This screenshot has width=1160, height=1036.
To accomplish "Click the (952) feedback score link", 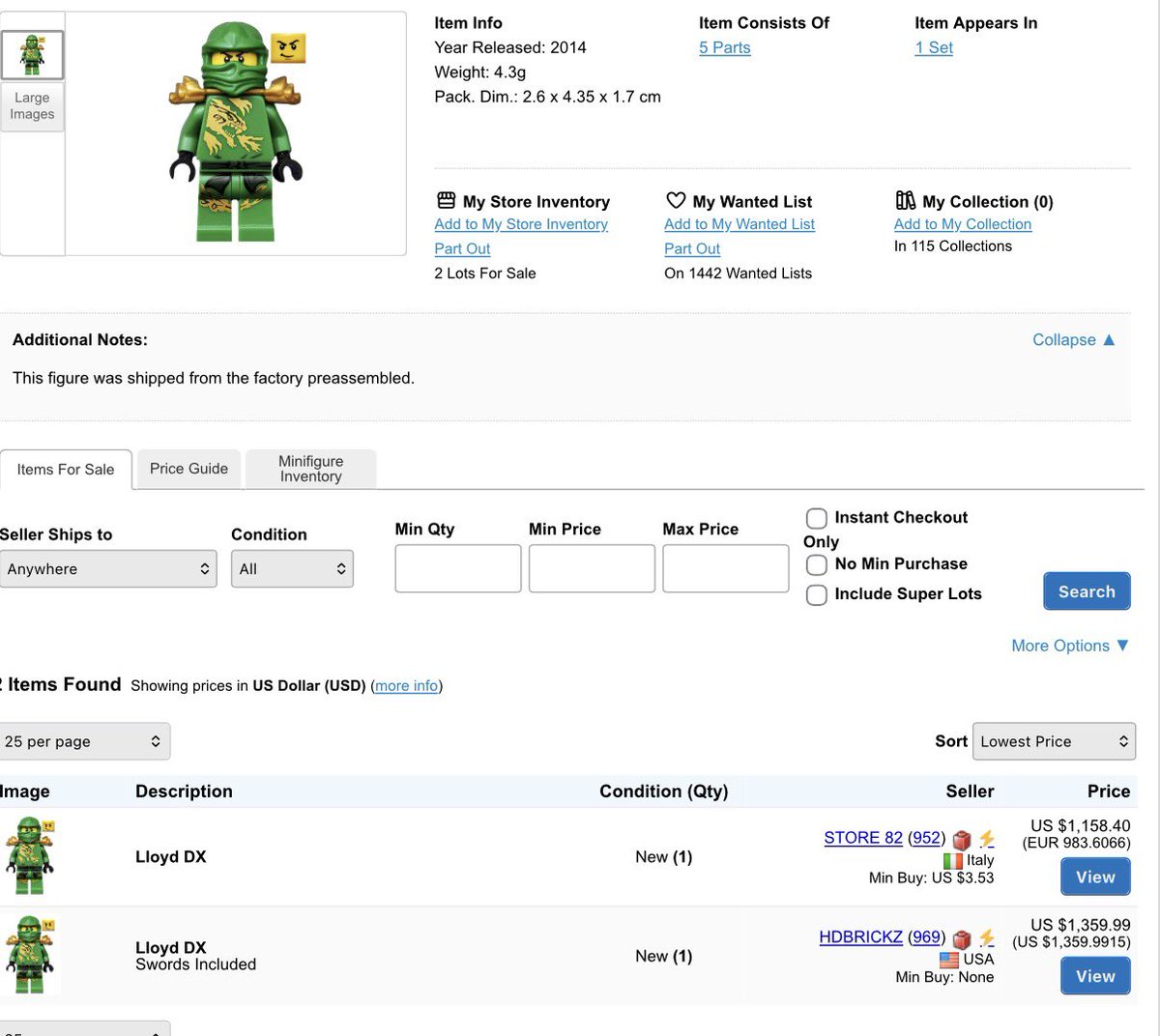I will pyautogui.click(x=927, y=838).
